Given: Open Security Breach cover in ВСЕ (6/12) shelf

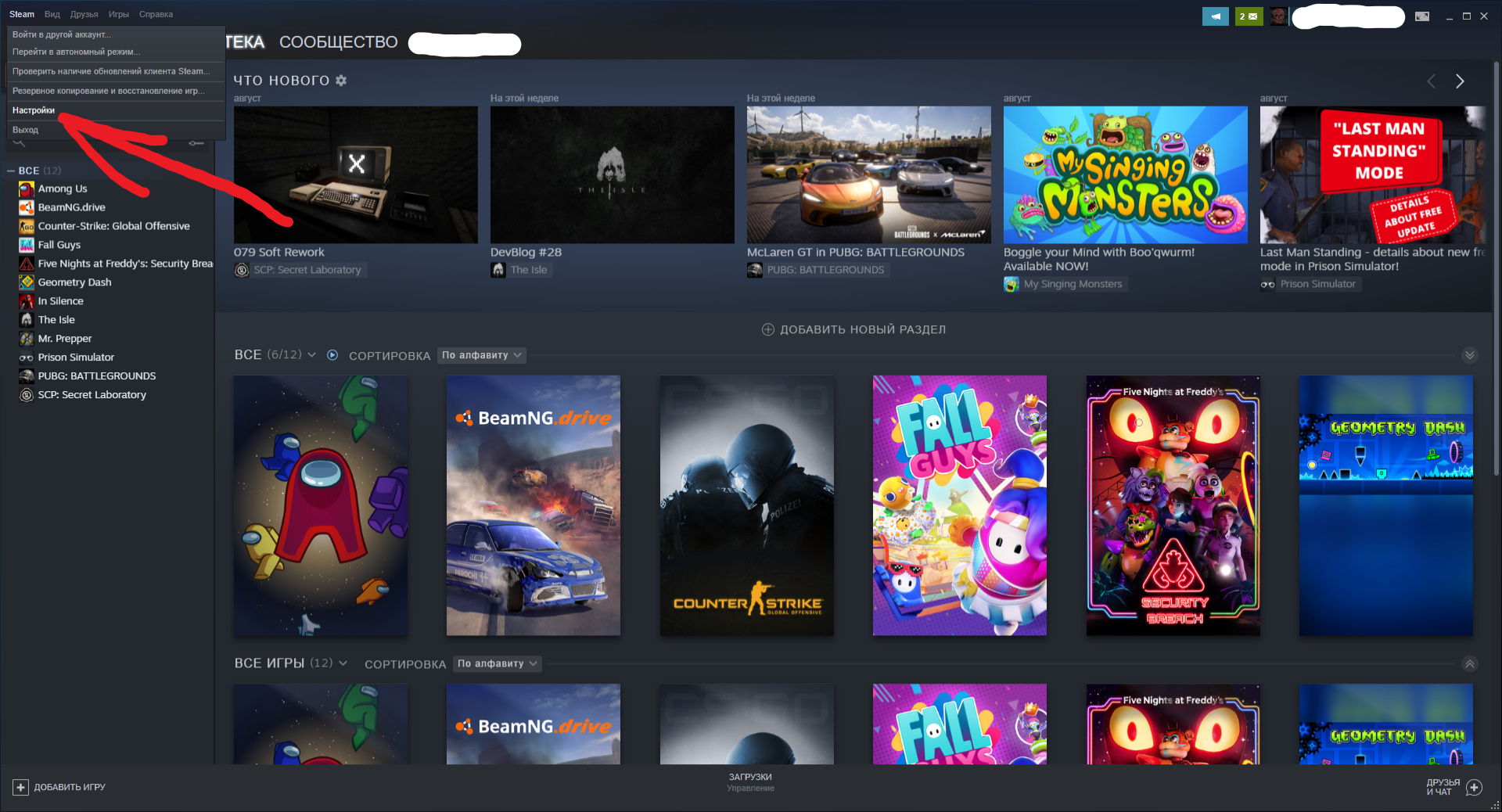Looking at the screenshot, I should [1173, 505].
